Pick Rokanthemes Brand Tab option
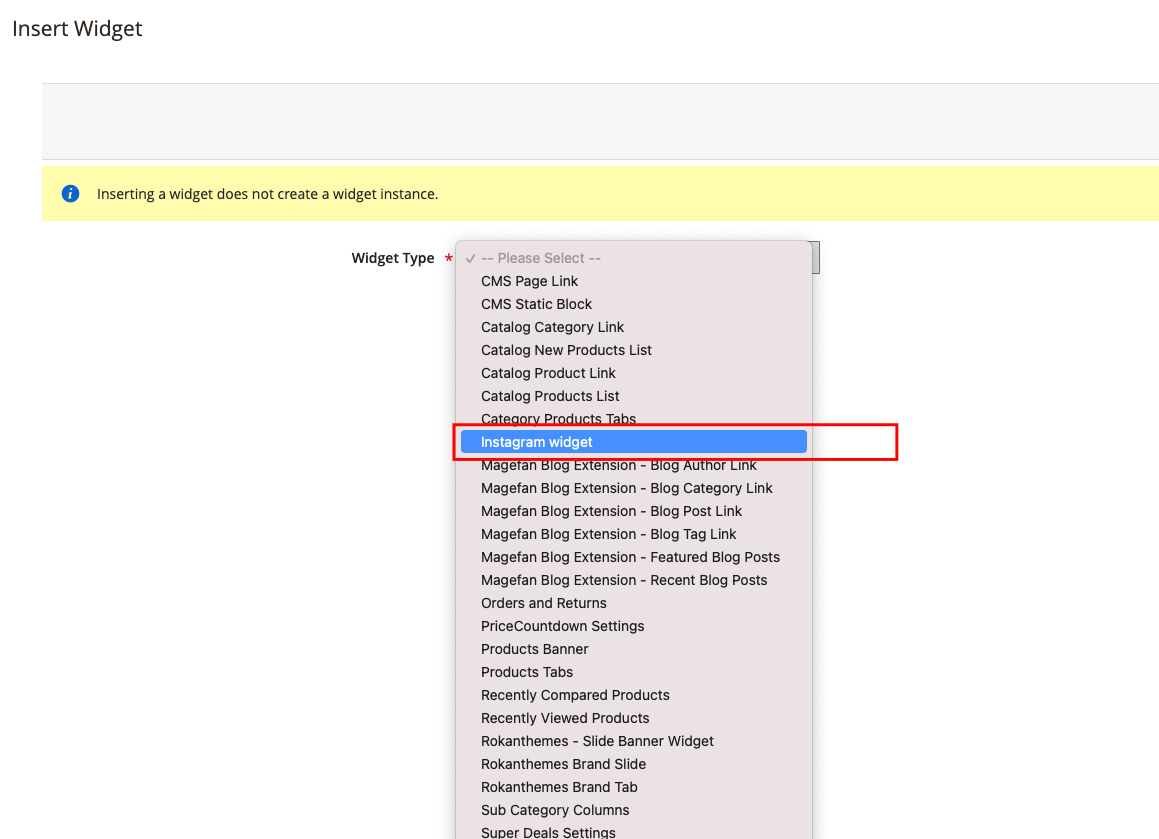This screenshot has height=839, width=1159. click(x=633, y=787)
